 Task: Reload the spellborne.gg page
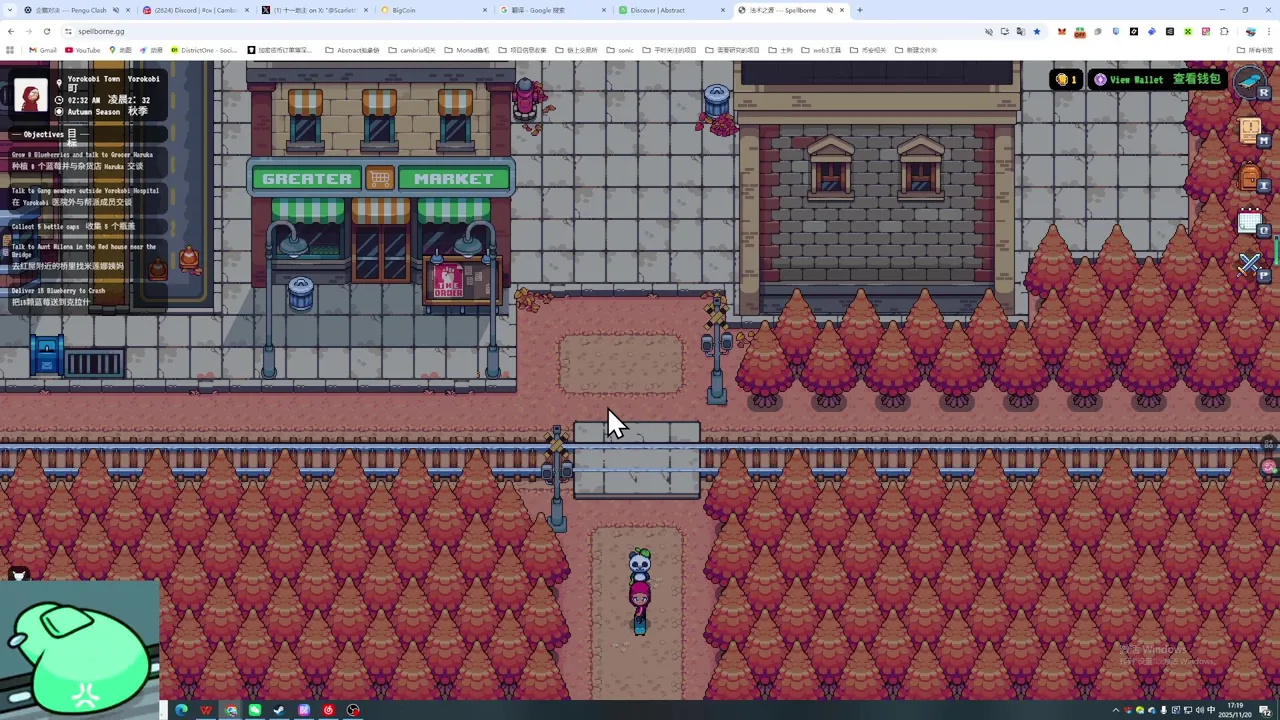click(x=46, y=31)
